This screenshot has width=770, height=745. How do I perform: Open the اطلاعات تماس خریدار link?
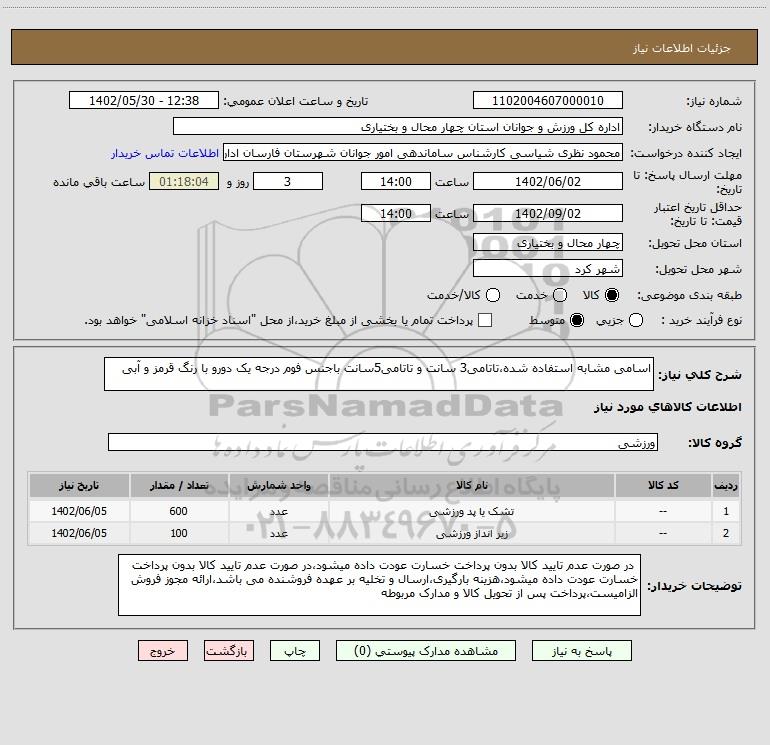tap(165, 153)
